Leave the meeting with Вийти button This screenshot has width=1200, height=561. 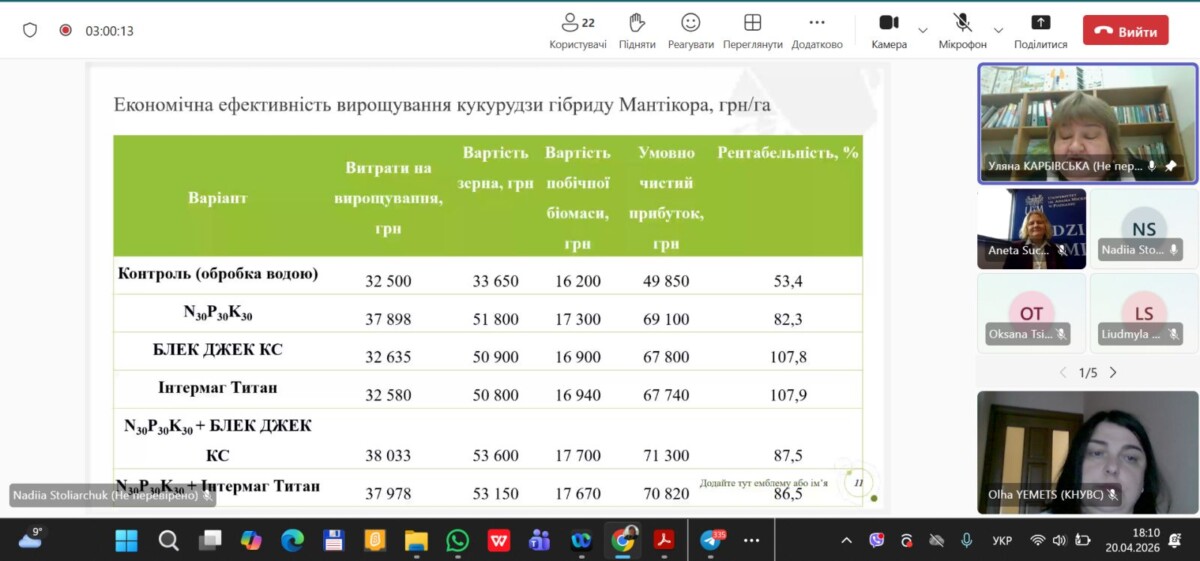pos(1125,31)
